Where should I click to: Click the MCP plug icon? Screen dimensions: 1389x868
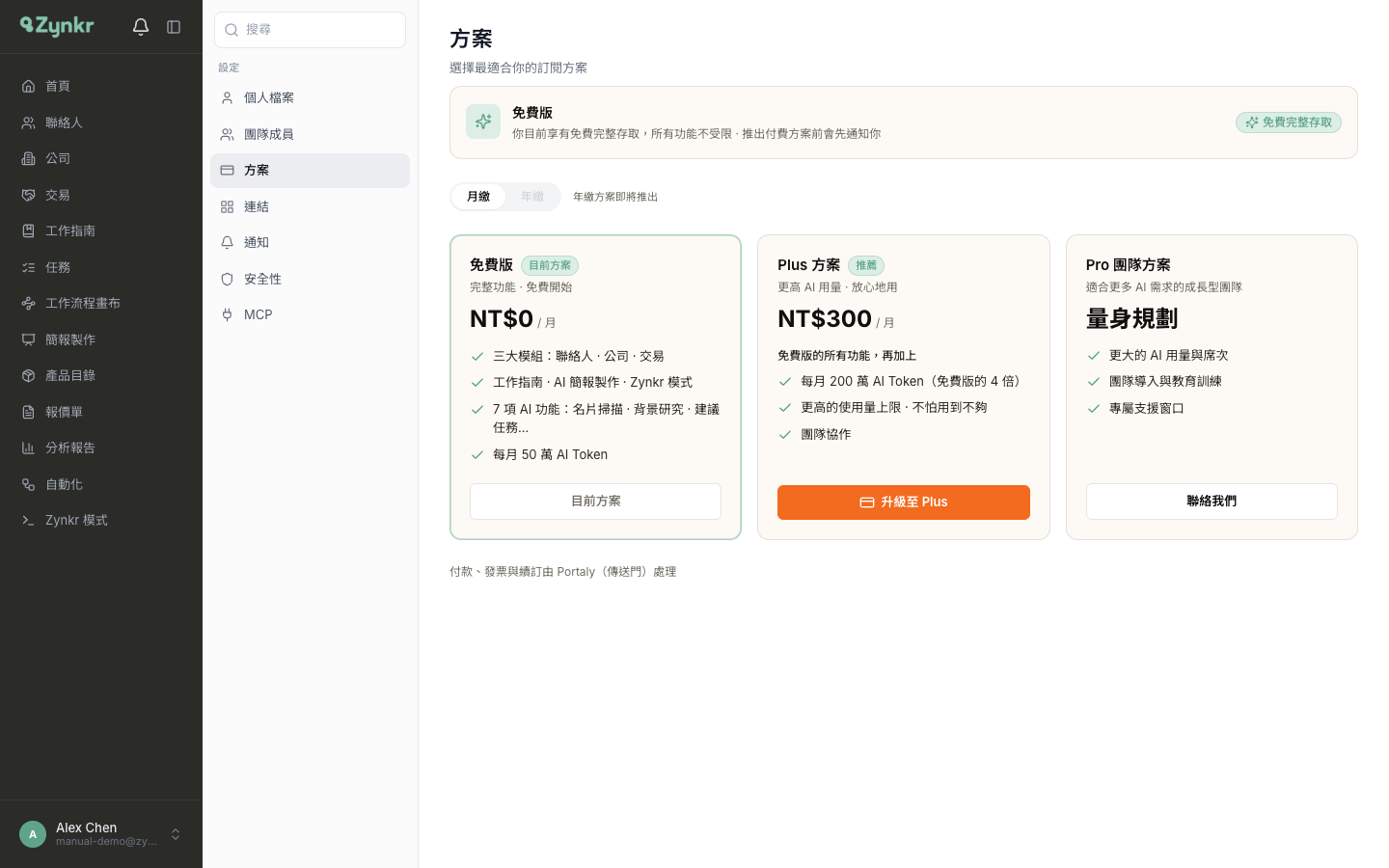pyautogui.click(x=228, y=314)
